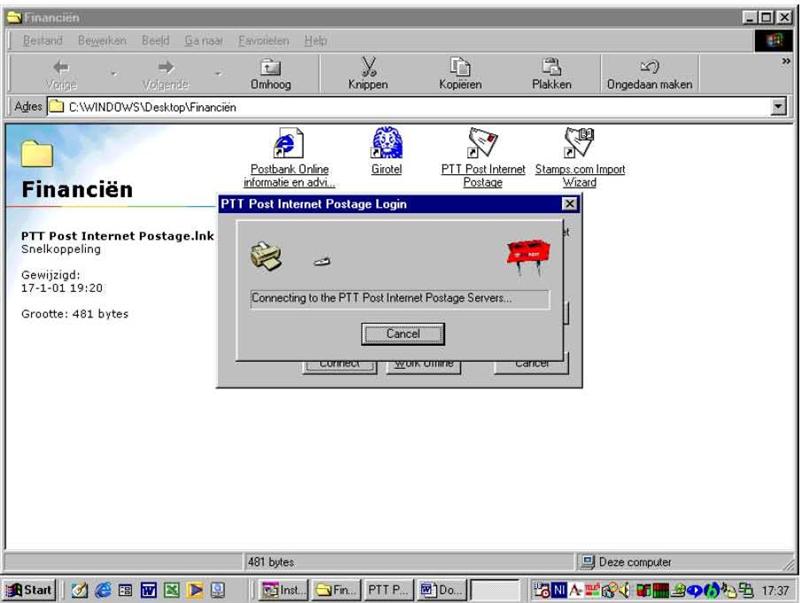Viewport: 800px width, 603px height.
Task: Click the Snelkoppeling file type text
Action: 61,249
